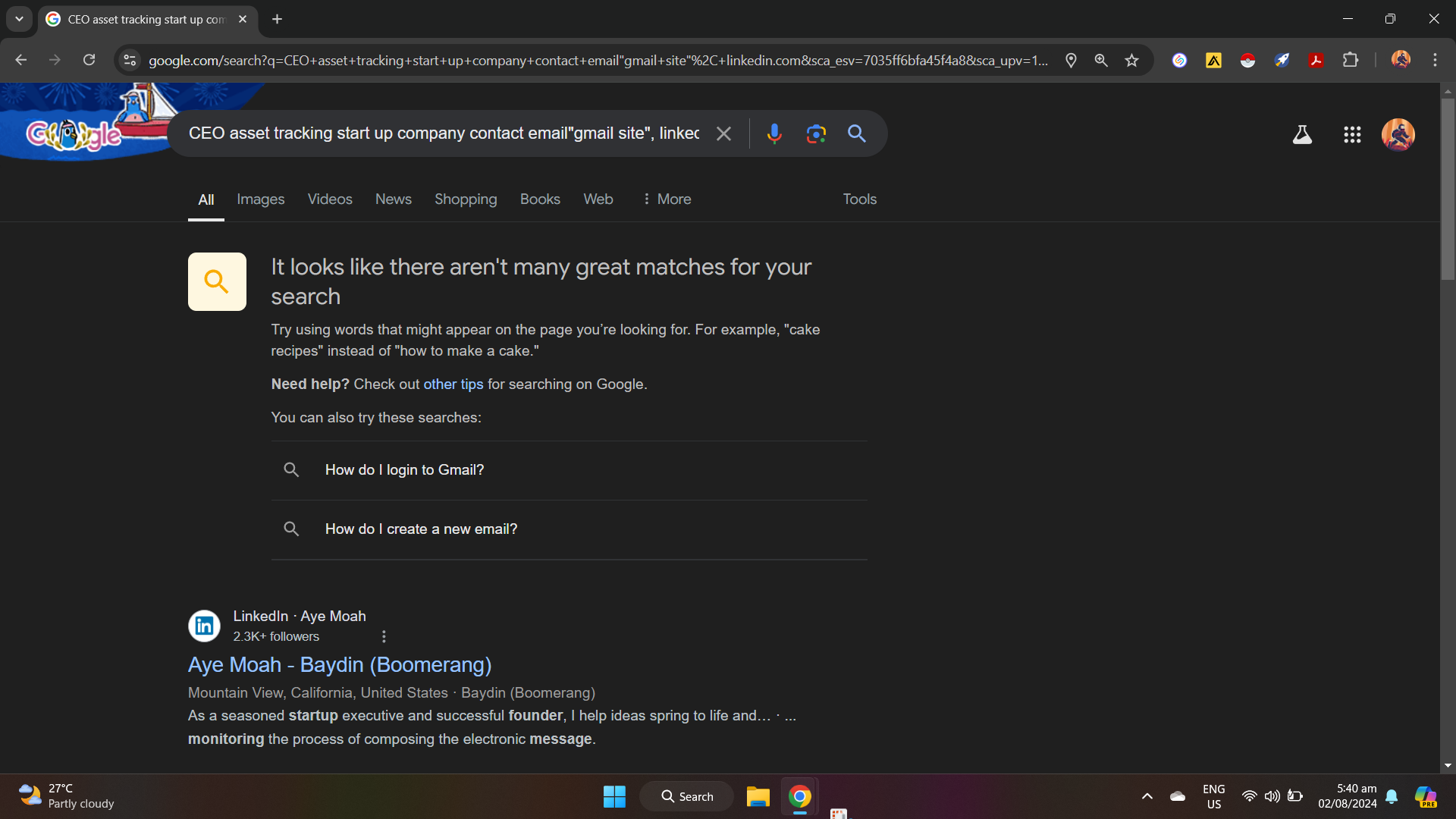The height and width of the screenshot is (819, 1456).
Task: Open three-dot options for LinkedIn result
Action: pyautogui.click(x=384, y=637)
